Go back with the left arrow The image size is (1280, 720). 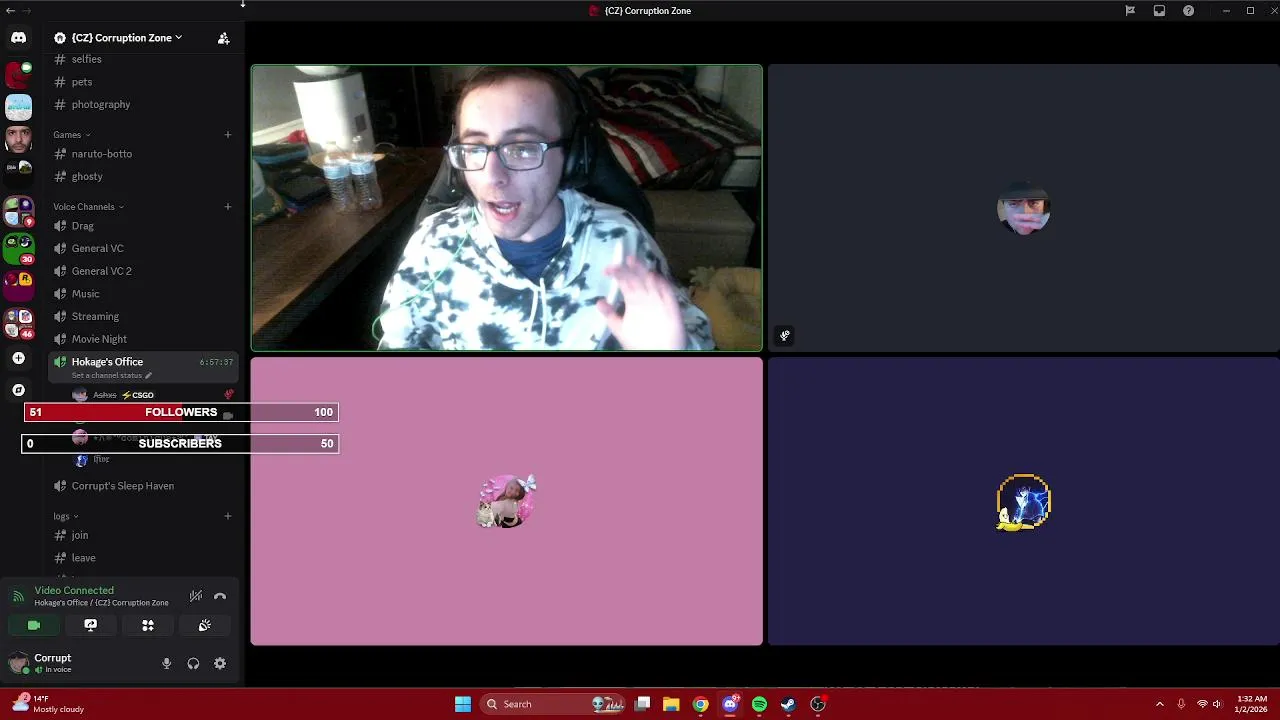(10, 10)
